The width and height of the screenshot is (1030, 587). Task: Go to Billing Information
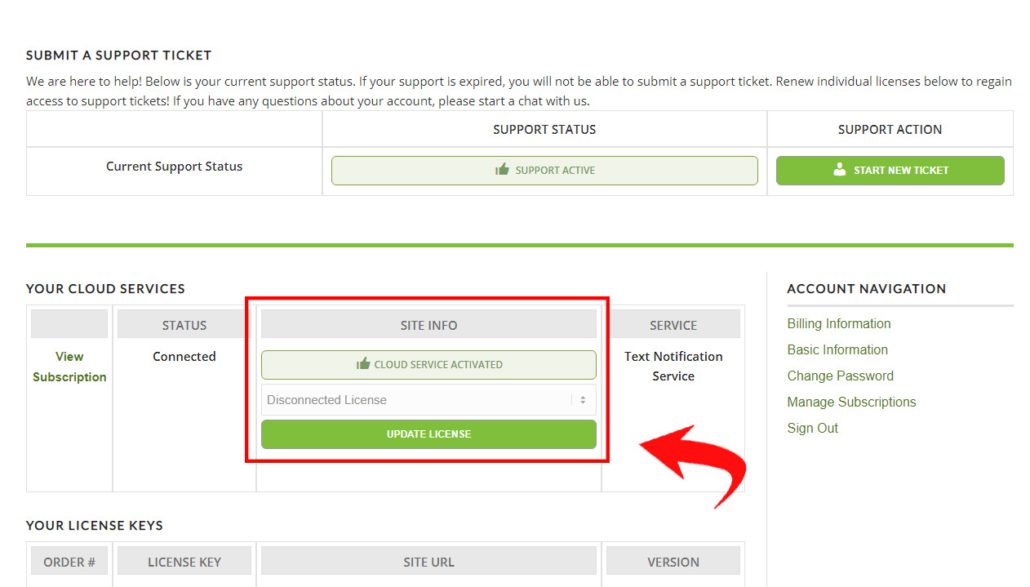838,324
